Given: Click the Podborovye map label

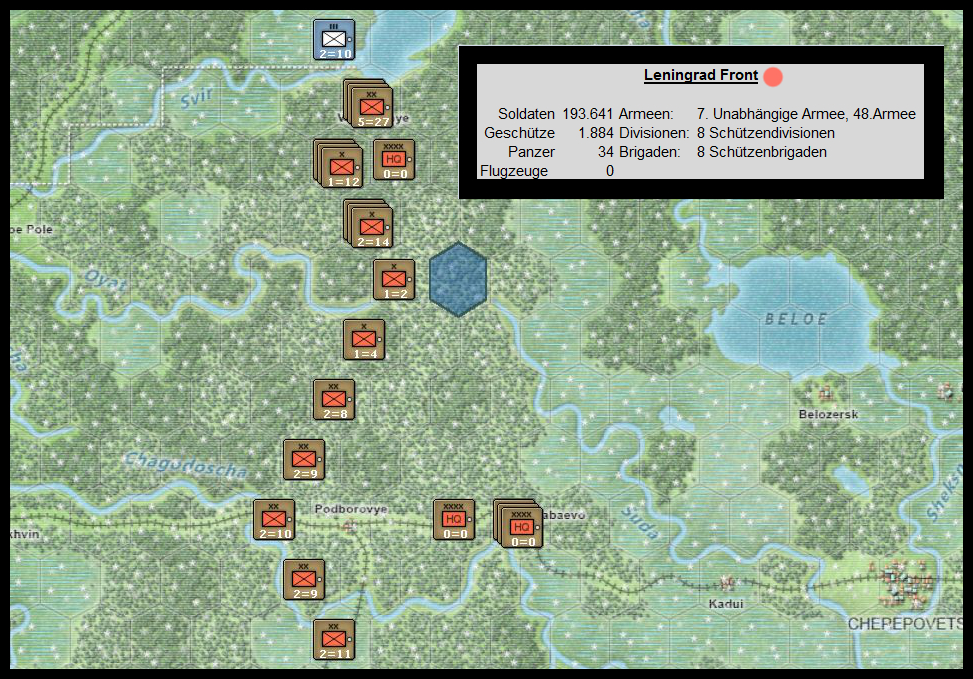Looking at the screenshot, I should click(351, 510).
